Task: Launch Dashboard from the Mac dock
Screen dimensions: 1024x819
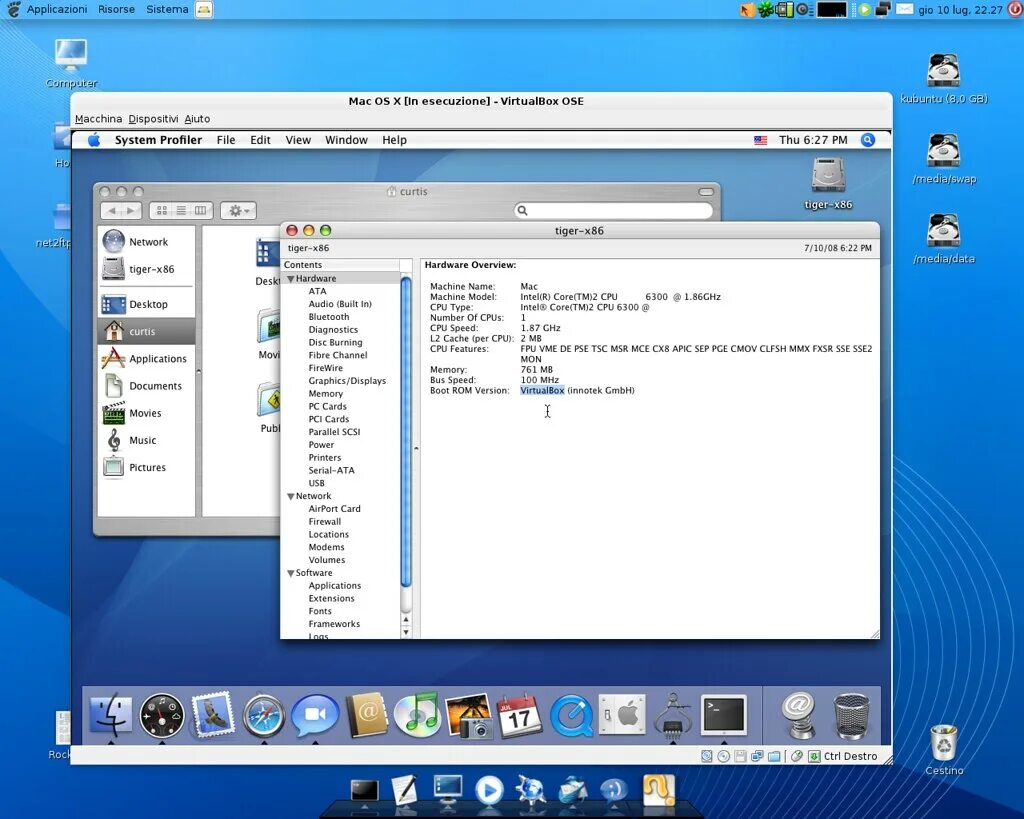Action: pyautogui.click(x=162, y=716)
